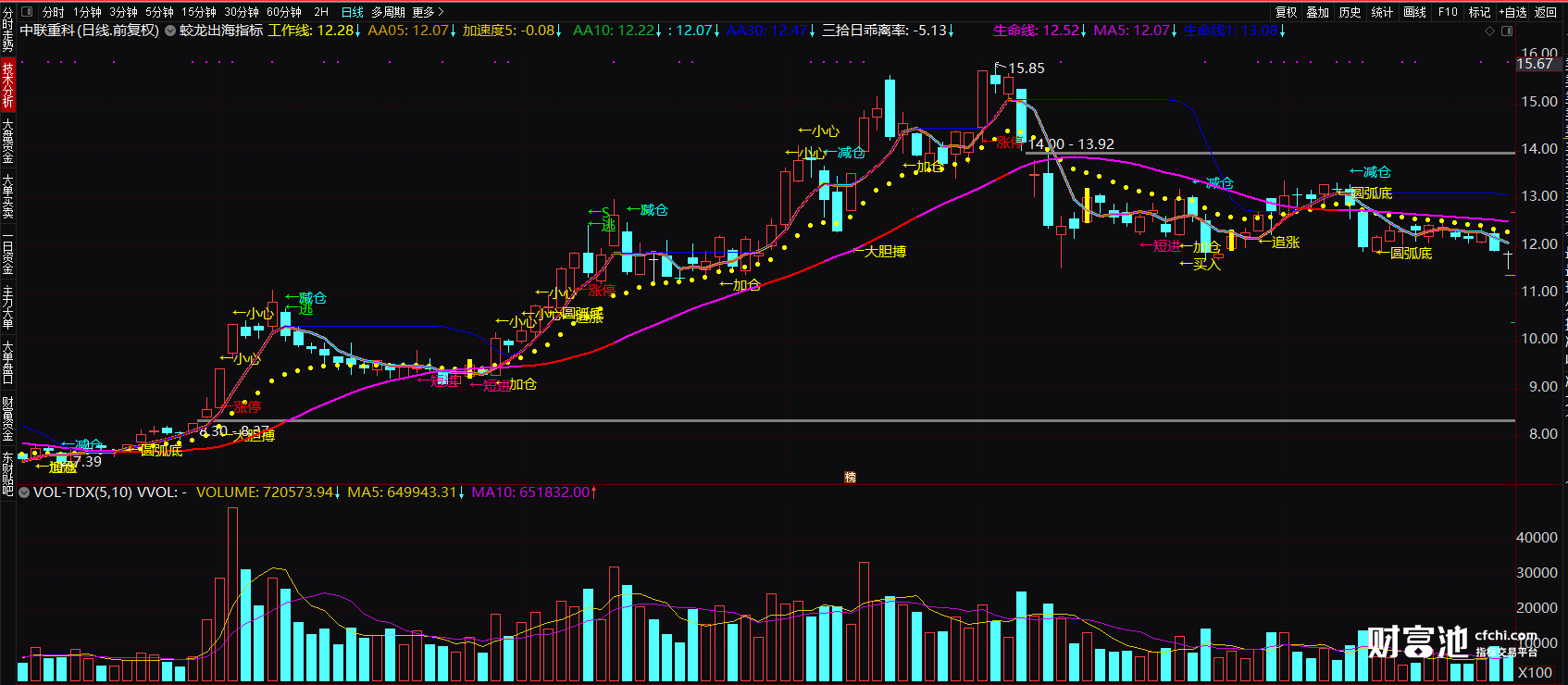
Task: Click the MA10: 651832.00 value
Action: click(x=534, y=492)
